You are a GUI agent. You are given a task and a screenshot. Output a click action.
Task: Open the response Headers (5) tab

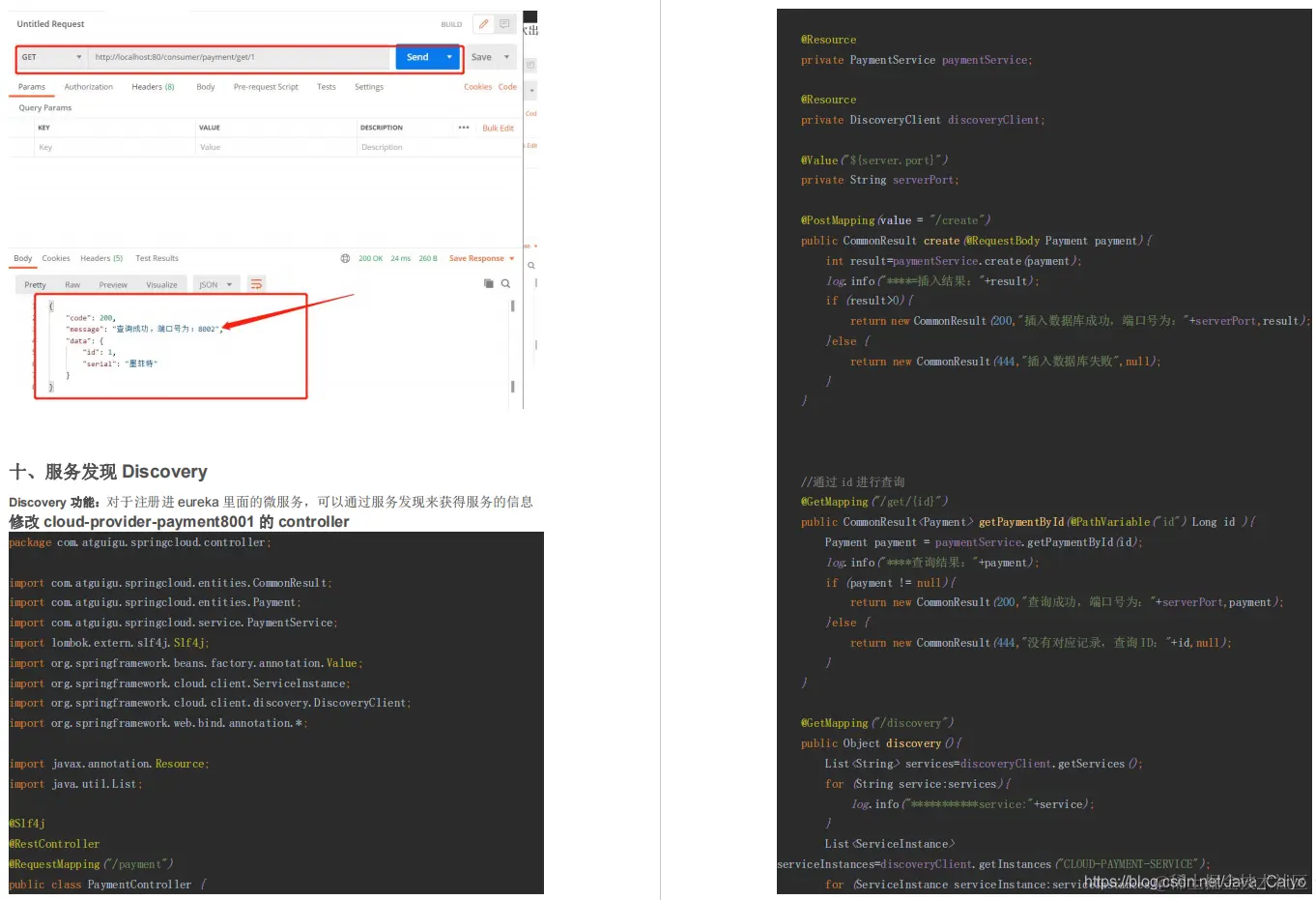tap(101, 258)
